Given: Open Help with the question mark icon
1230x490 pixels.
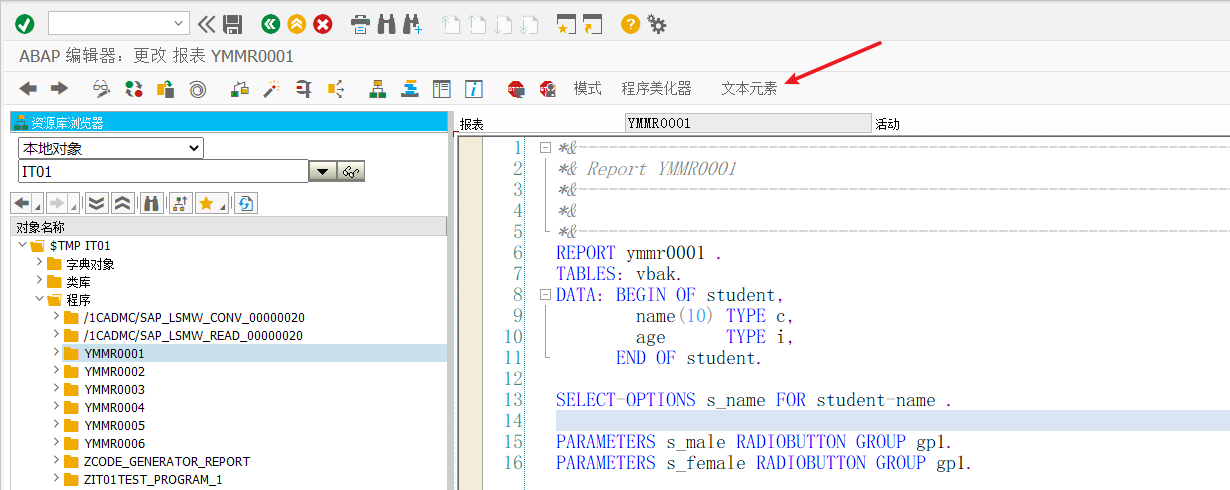Looking at the screenshot, I should tap(630, 23).
